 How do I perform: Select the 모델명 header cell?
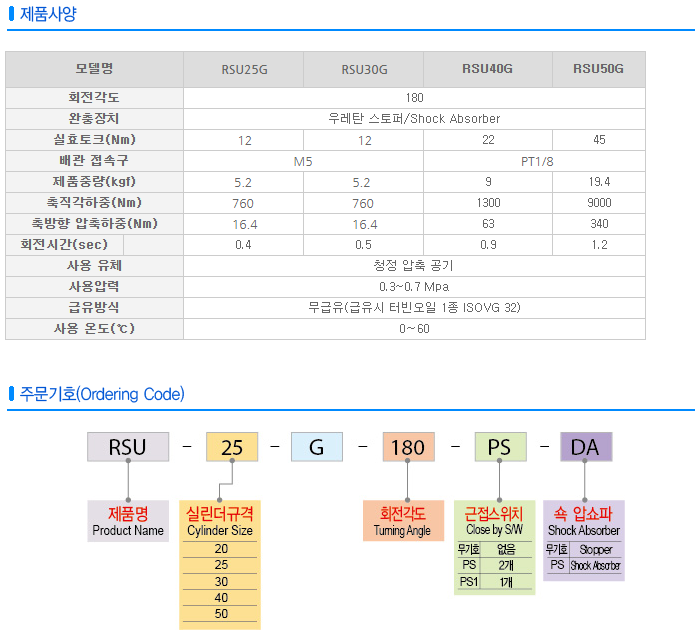click(94, 69)
